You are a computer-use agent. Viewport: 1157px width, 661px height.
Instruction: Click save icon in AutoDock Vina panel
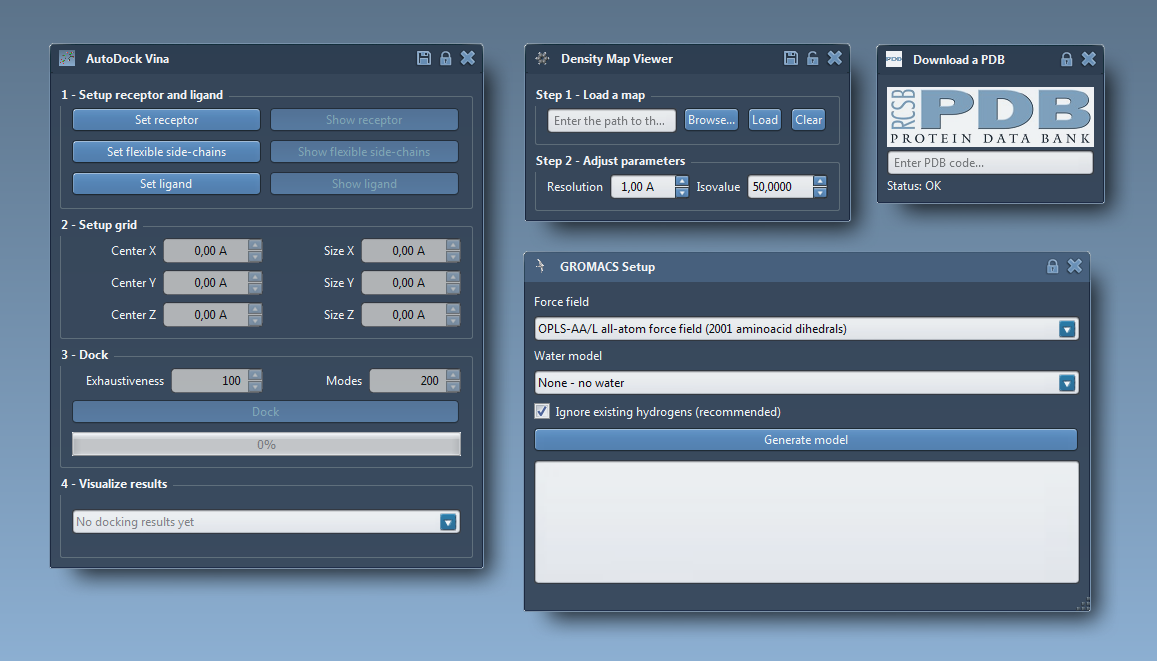[424, 58]
